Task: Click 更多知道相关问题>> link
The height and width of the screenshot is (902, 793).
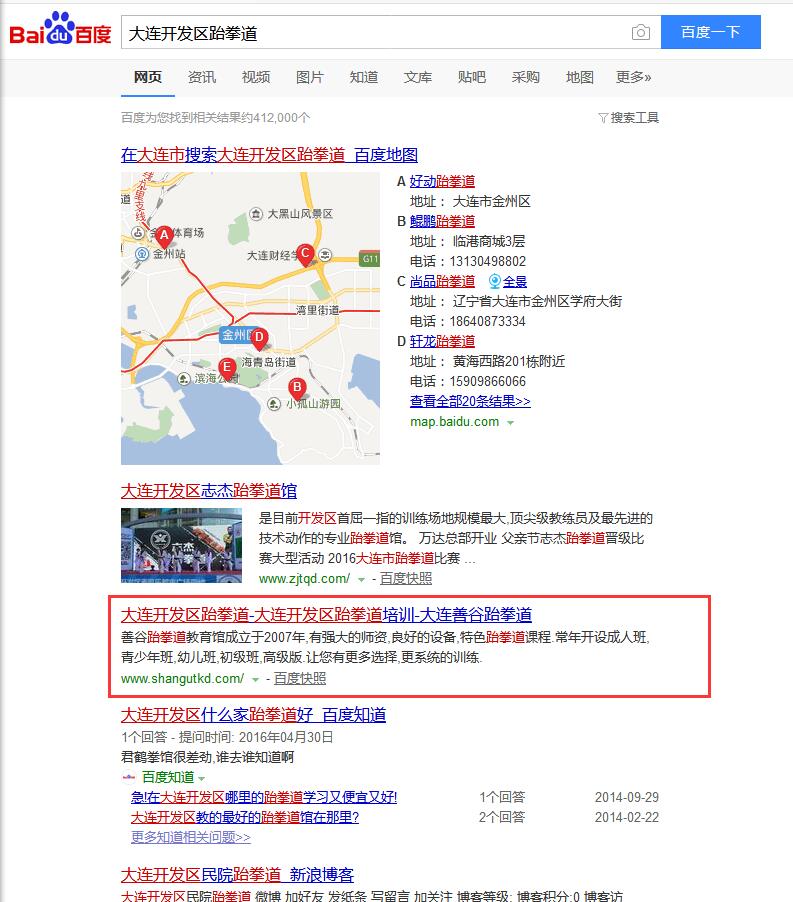Action: pos(191,837)
